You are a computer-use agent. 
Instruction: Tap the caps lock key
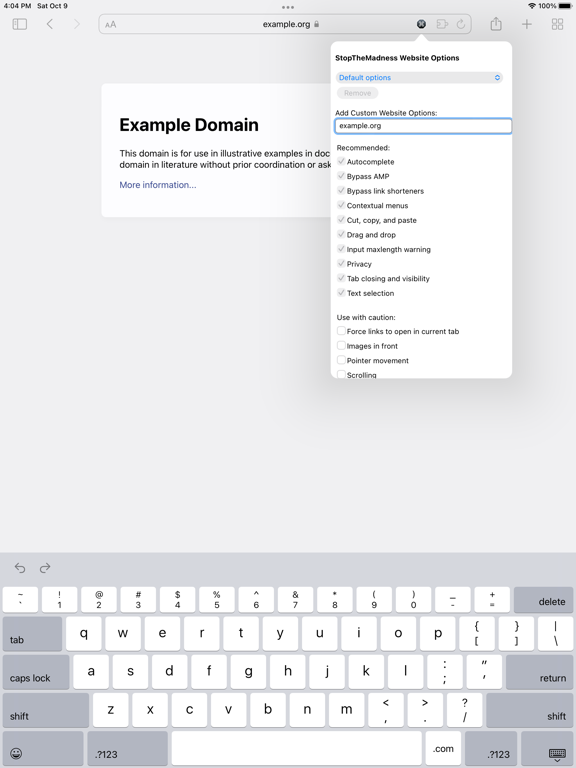36,672
